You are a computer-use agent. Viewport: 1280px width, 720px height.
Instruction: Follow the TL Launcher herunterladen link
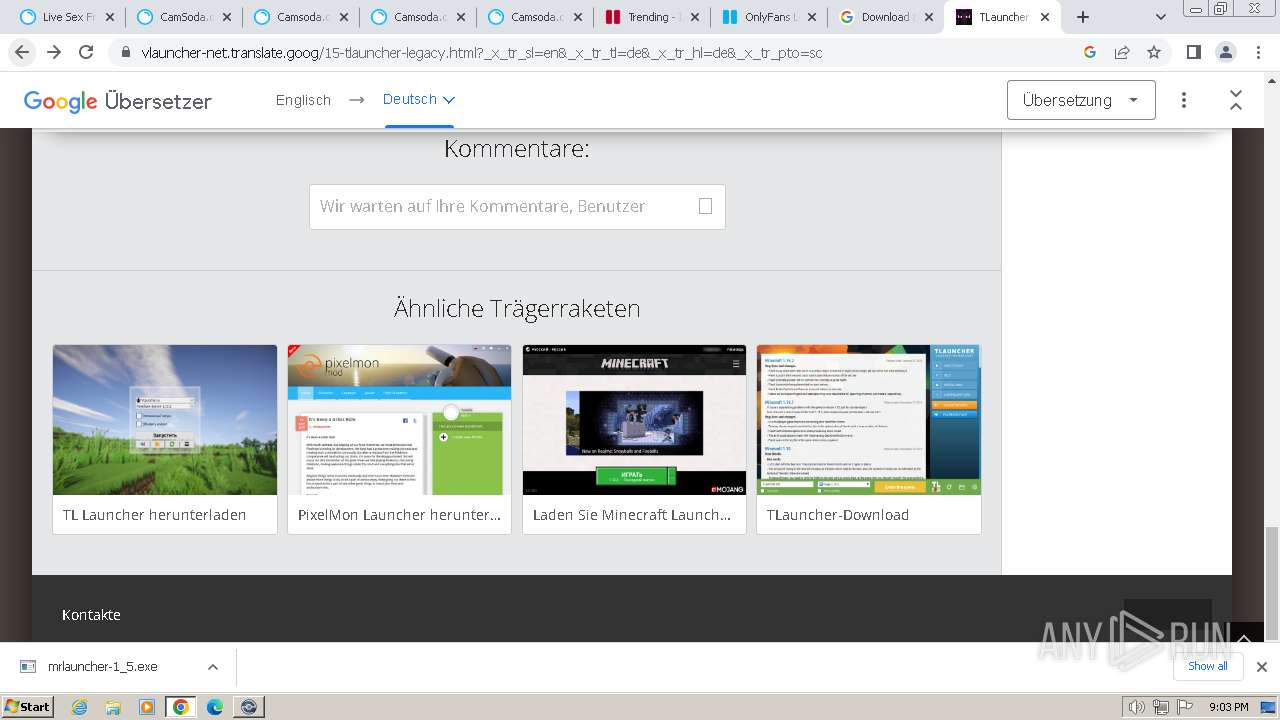click(x=154, y=515)
